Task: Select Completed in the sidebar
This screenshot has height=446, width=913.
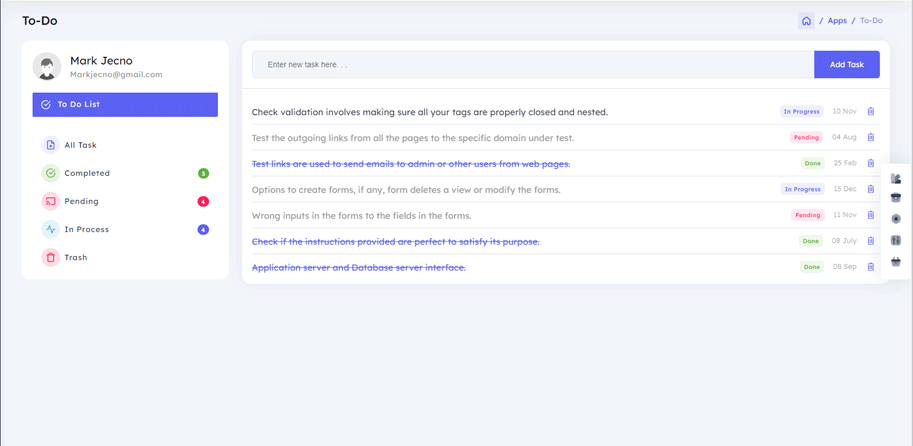Action: point(87,173)
